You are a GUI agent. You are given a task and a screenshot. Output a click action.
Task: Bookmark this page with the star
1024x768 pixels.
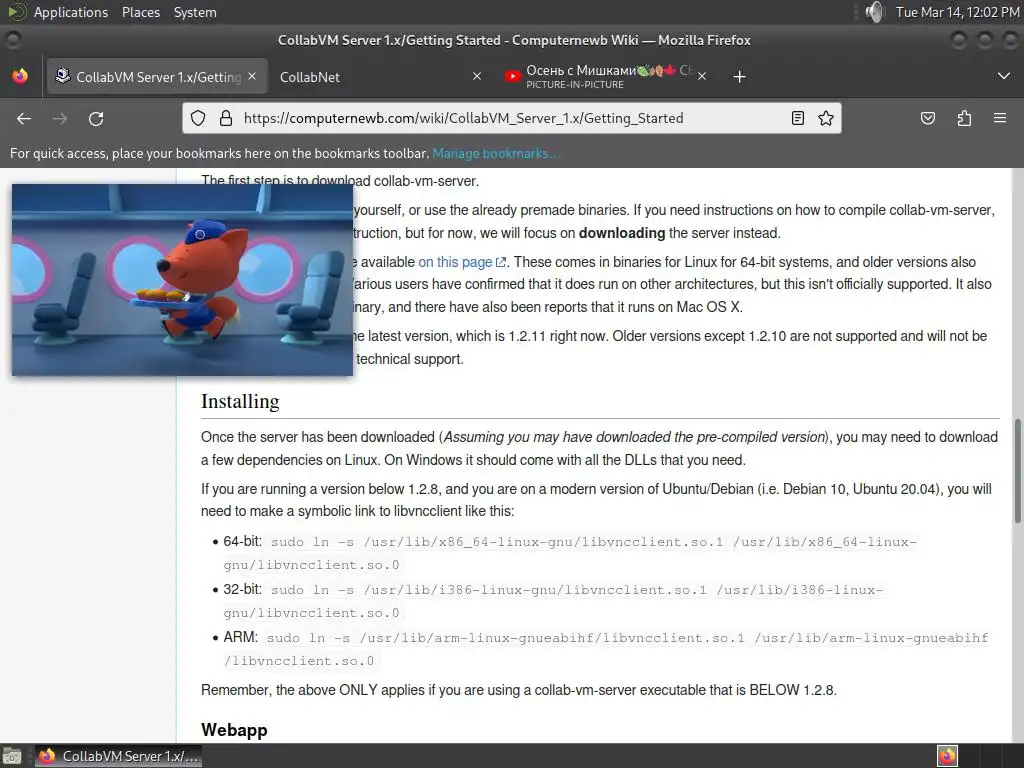(x=825, y=118)
